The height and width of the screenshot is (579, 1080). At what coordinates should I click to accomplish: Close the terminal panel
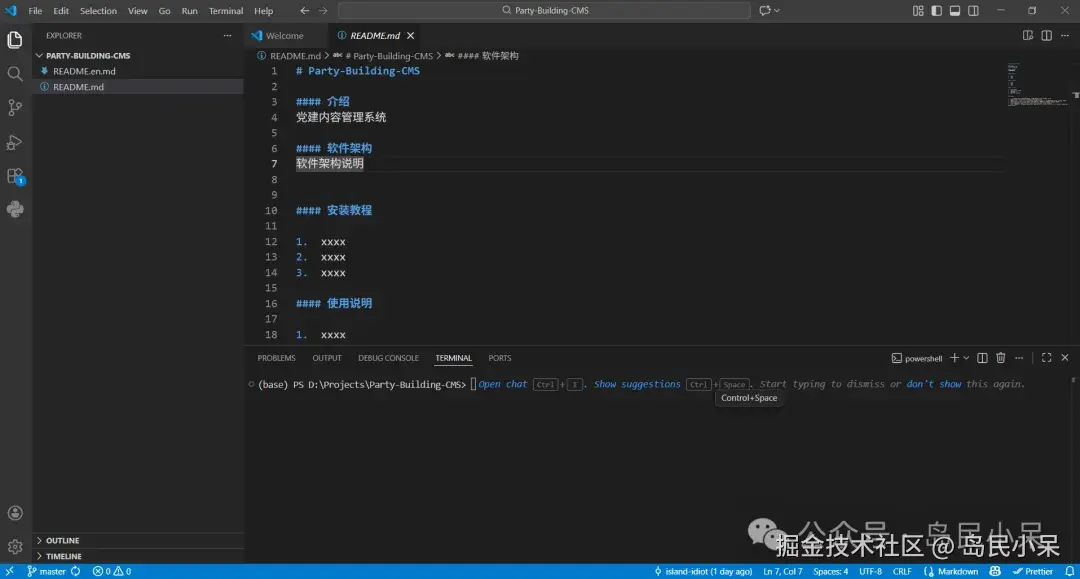click(x=1065, y=358)
